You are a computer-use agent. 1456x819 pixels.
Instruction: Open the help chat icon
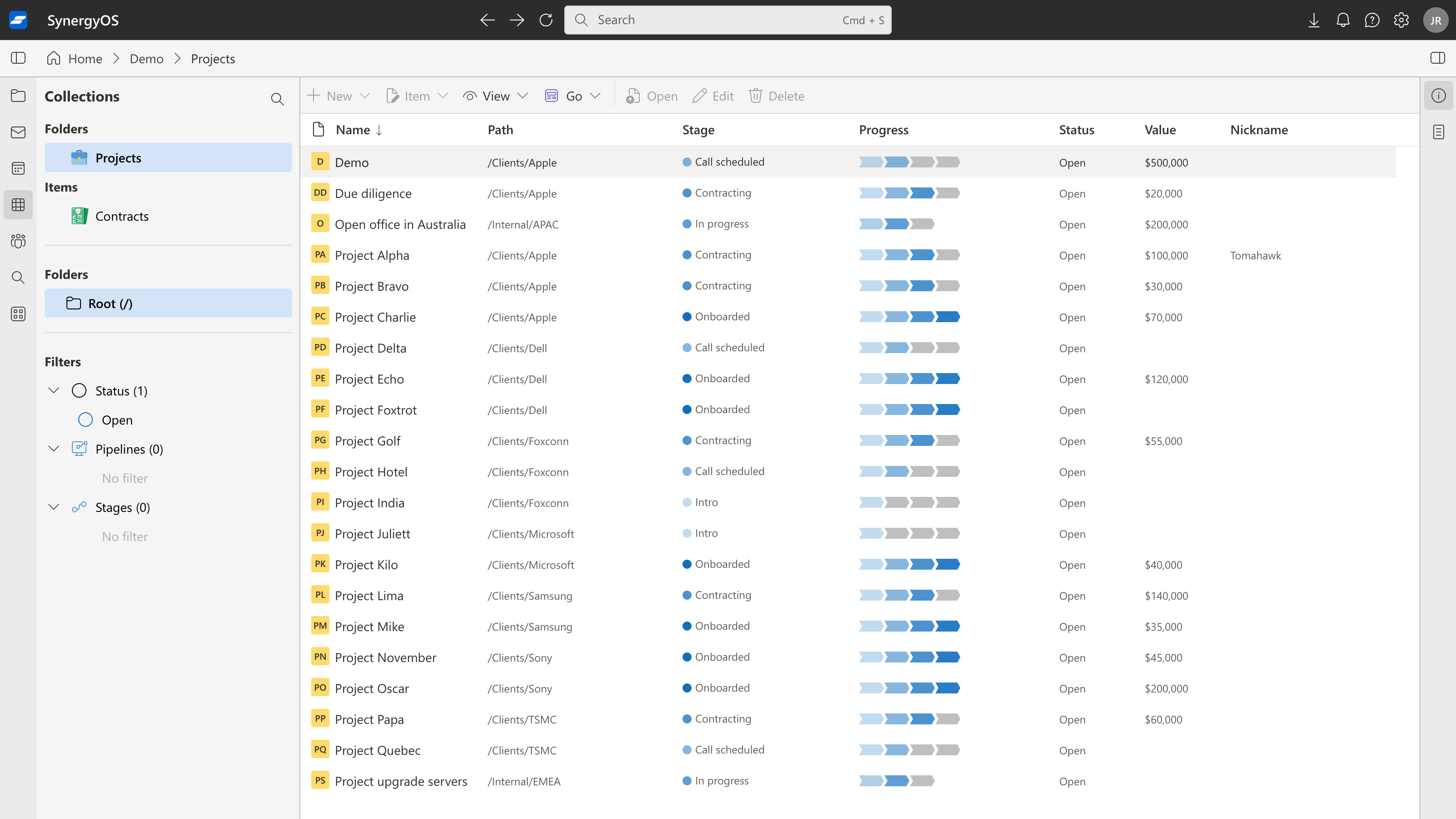1372,20
